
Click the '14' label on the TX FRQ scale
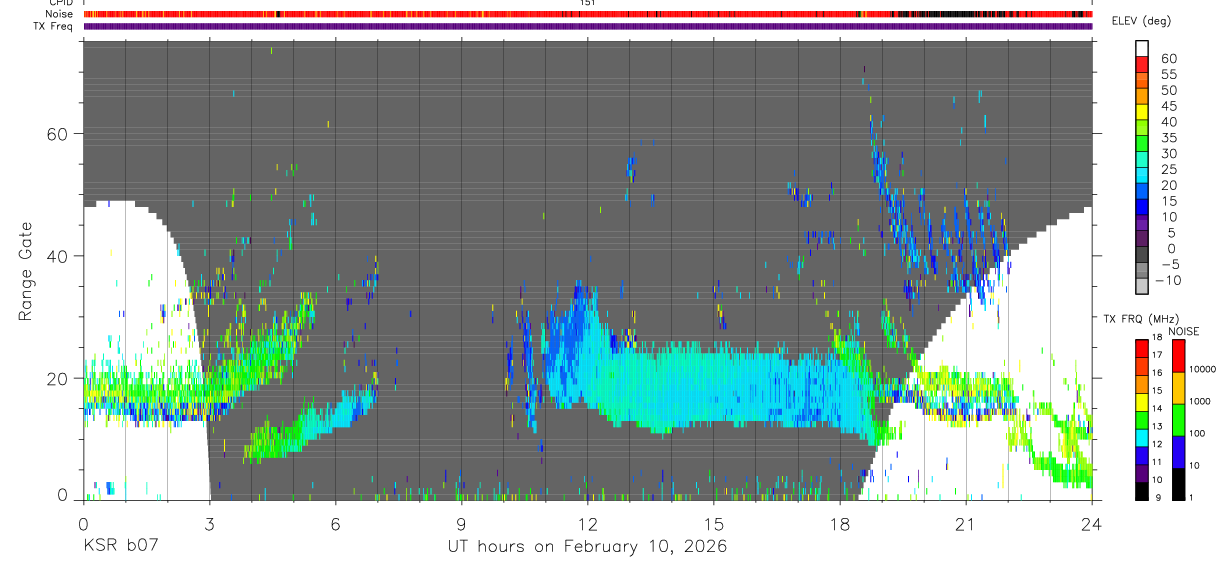(1158, 408)
